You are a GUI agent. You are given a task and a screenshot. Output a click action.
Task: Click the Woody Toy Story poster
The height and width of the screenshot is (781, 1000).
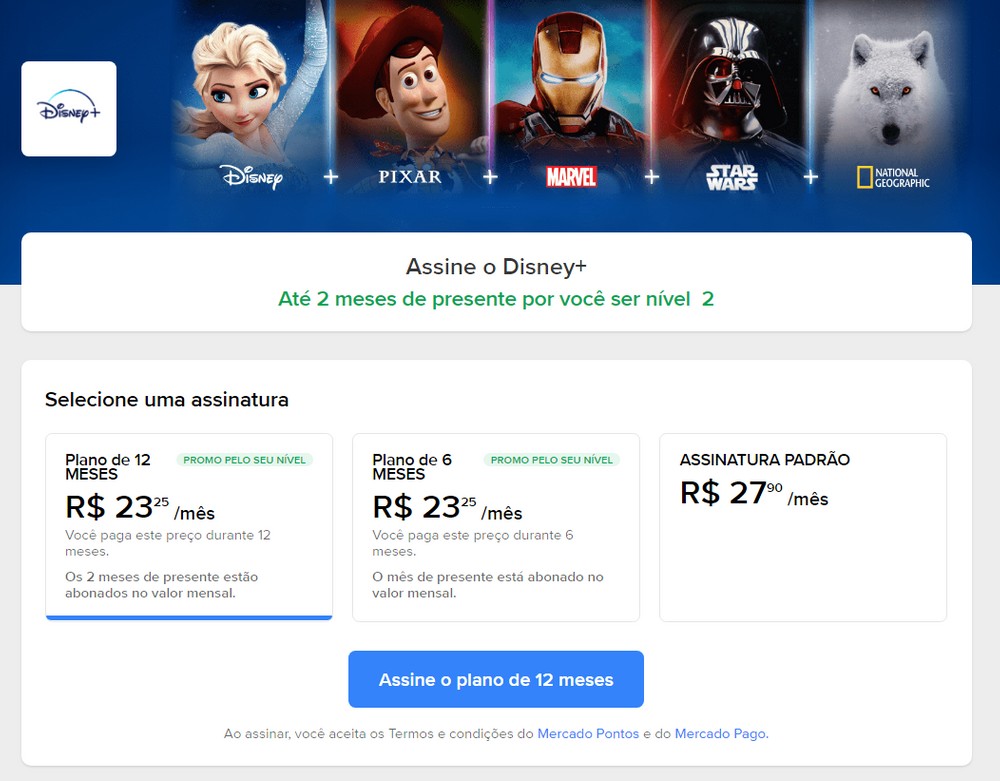(410, 80)
